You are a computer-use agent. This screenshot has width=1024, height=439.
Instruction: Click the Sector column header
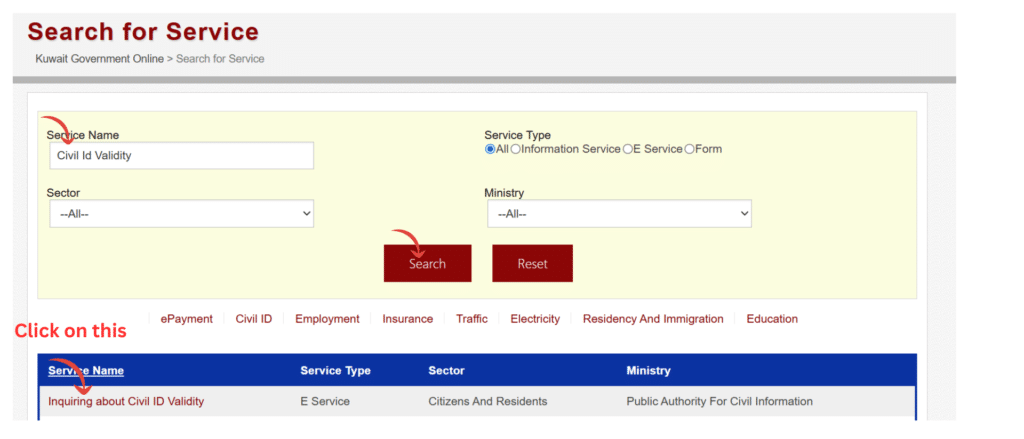[x=446, y=370]
